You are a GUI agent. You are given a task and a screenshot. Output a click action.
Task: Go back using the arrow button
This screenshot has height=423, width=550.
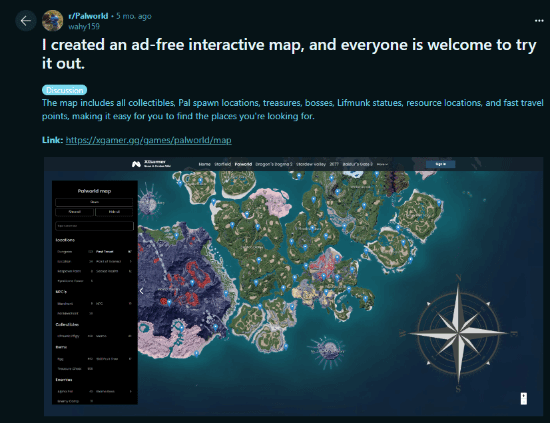[26, 21]
